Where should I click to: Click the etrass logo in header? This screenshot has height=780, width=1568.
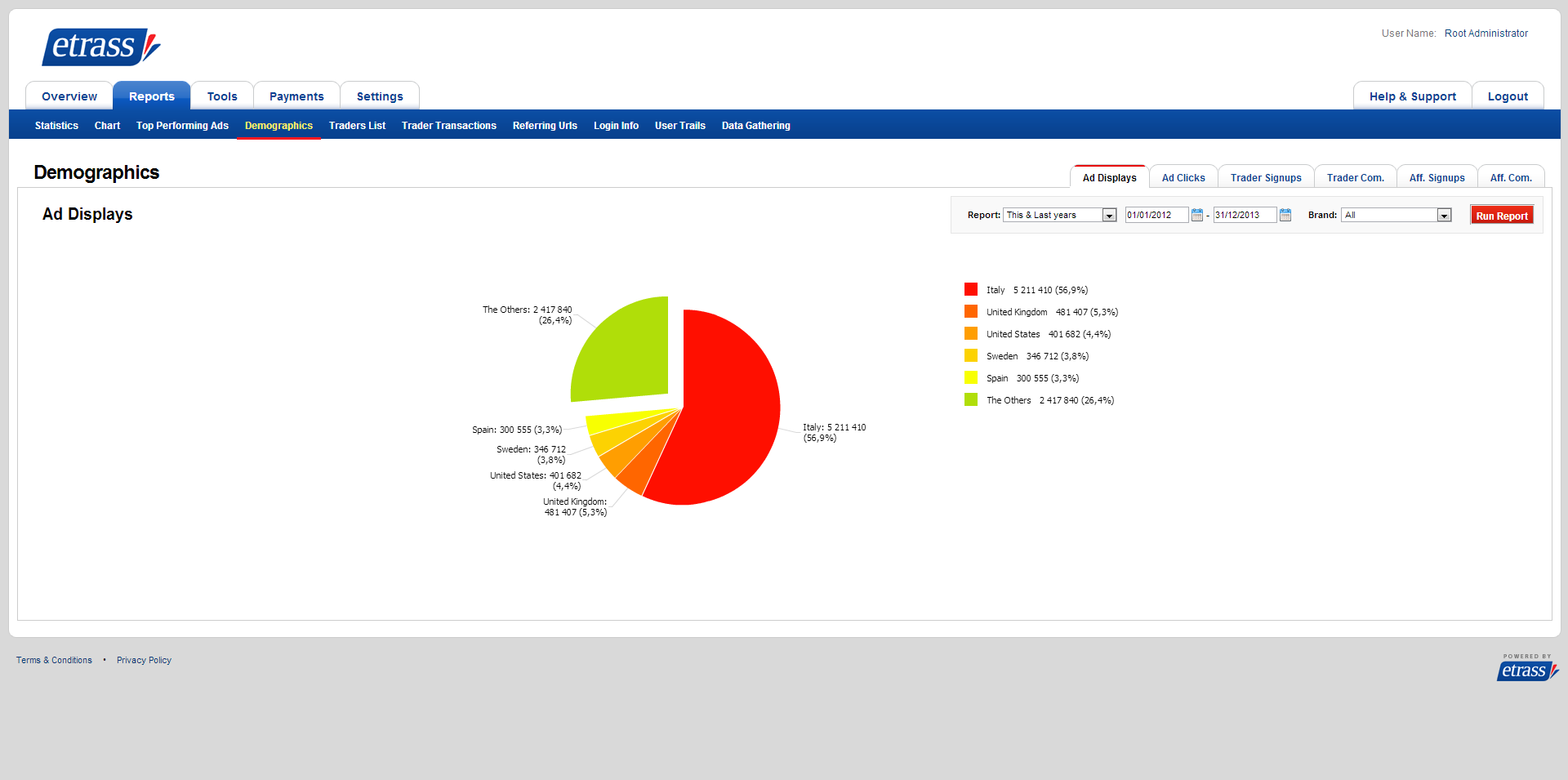point(100,47)
